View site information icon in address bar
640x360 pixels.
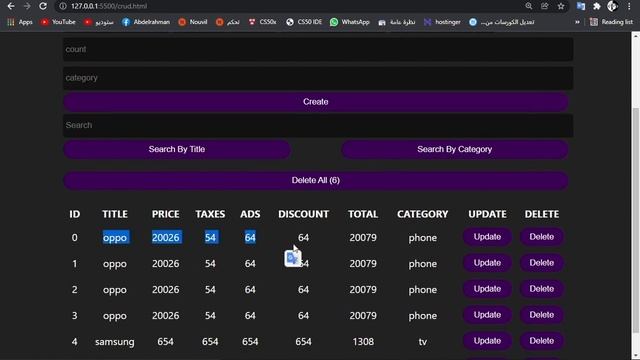[x=63, y=6]
